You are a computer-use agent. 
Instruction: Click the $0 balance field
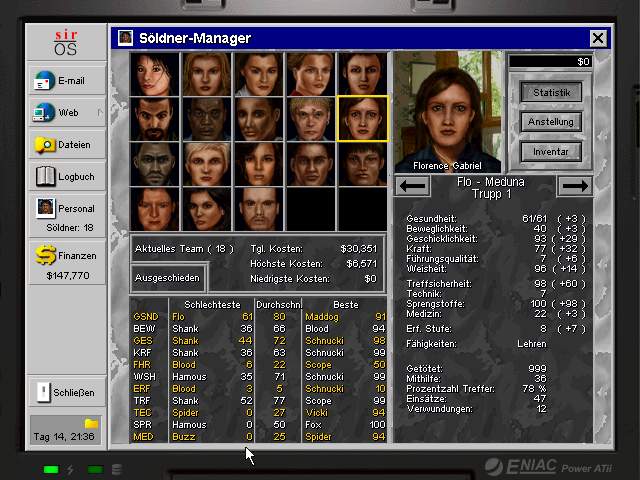coord(550,62)
